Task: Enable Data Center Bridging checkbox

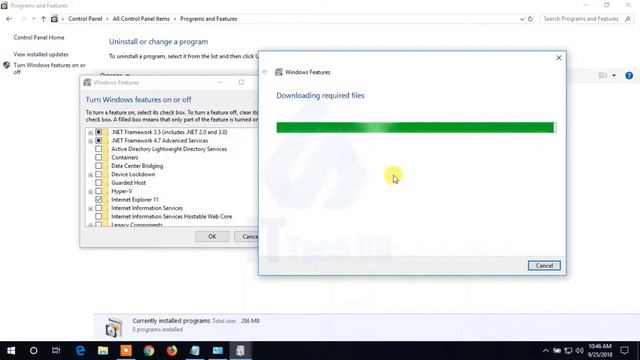Action: 98,166
